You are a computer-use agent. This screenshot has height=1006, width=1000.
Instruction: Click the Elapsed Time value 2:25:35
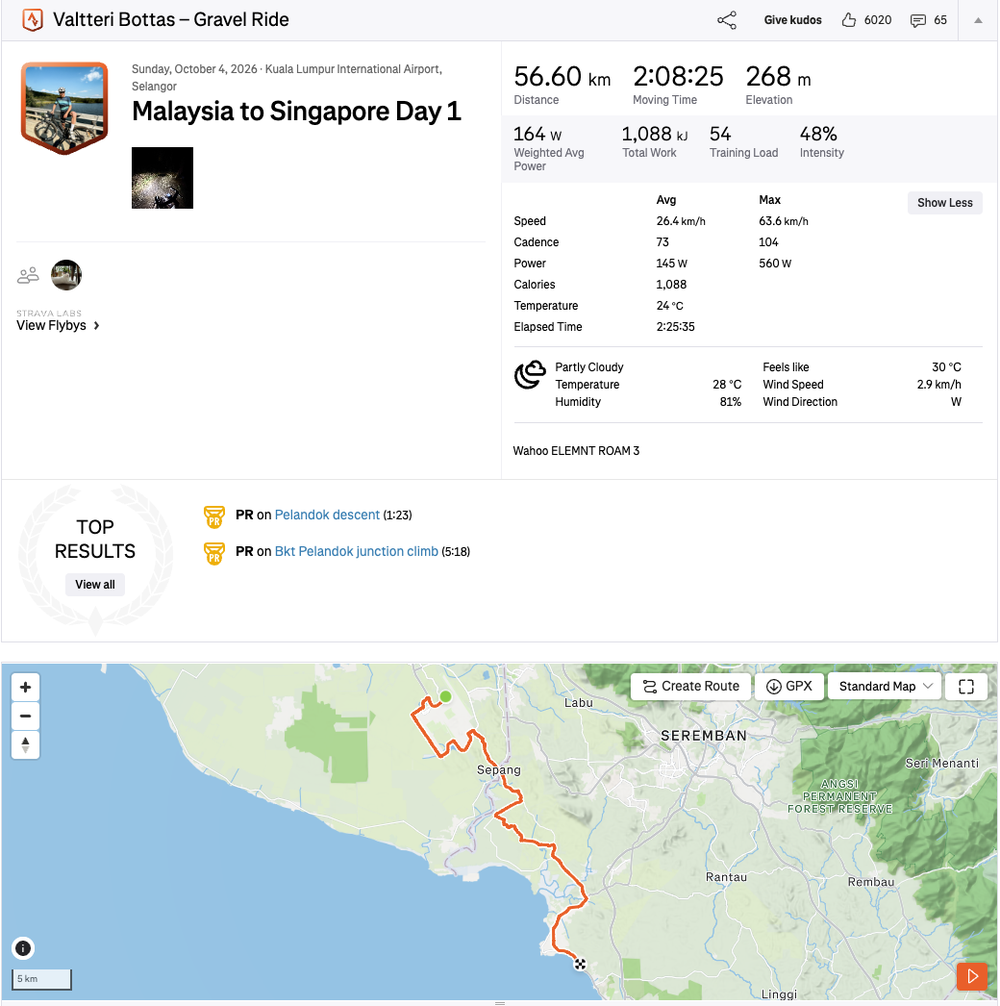coord(675,327)
